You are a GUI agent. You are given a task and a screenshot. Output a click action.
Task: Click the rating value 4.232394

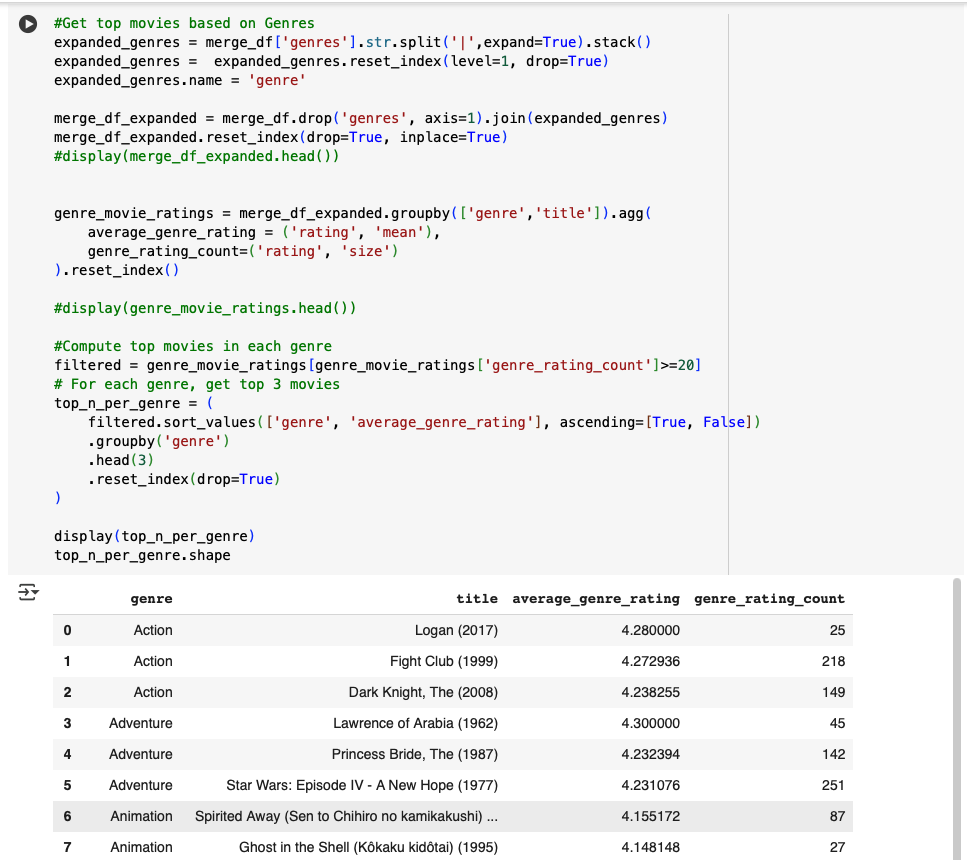651,754
